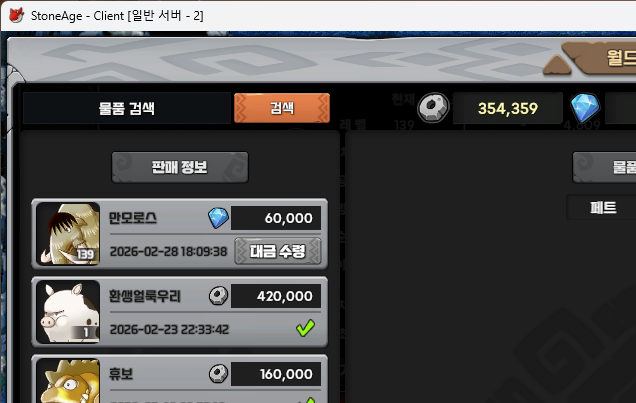Click the blue diamond icon on 만모로스 listing
636x403 pixels.
218,218
